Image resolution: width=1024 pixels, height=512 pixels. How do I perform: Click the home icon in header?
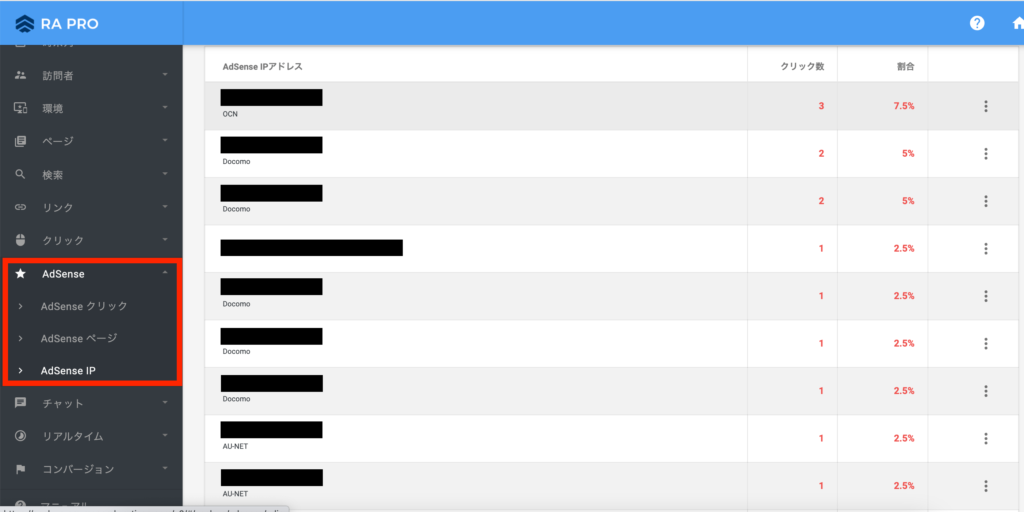pyautogui.click(x=1017, y=23)
